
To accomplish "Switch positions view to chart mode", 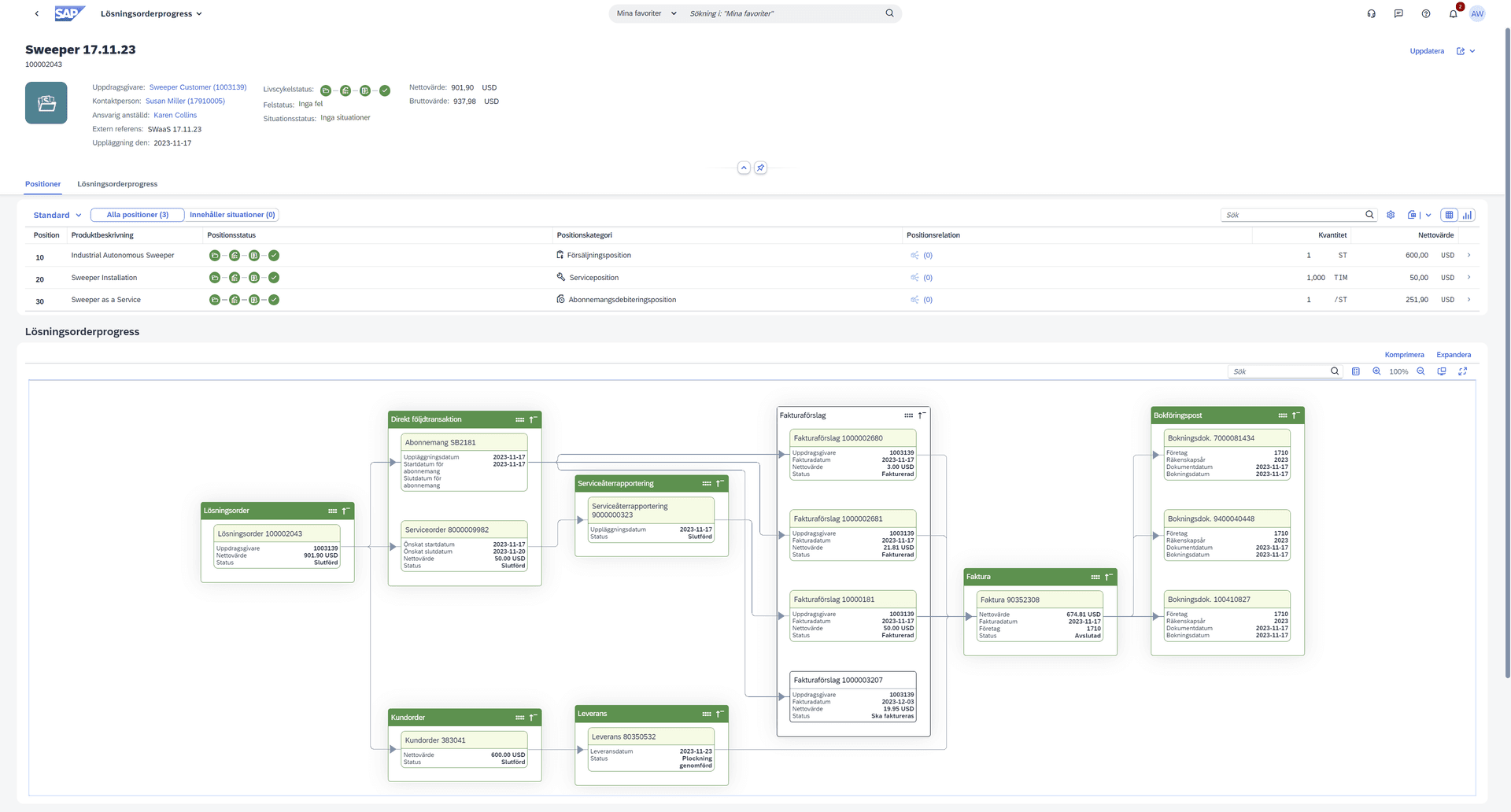I will click(x=1467, y=215).
